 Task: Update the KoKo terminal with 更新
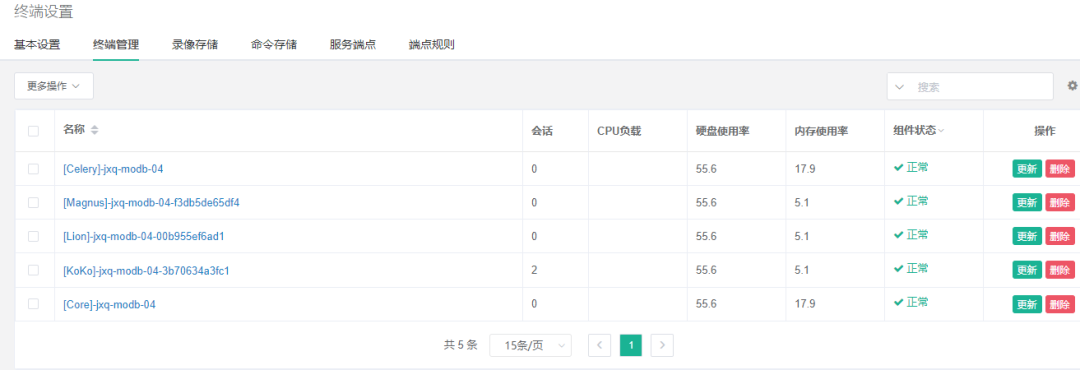[1027, 270]
